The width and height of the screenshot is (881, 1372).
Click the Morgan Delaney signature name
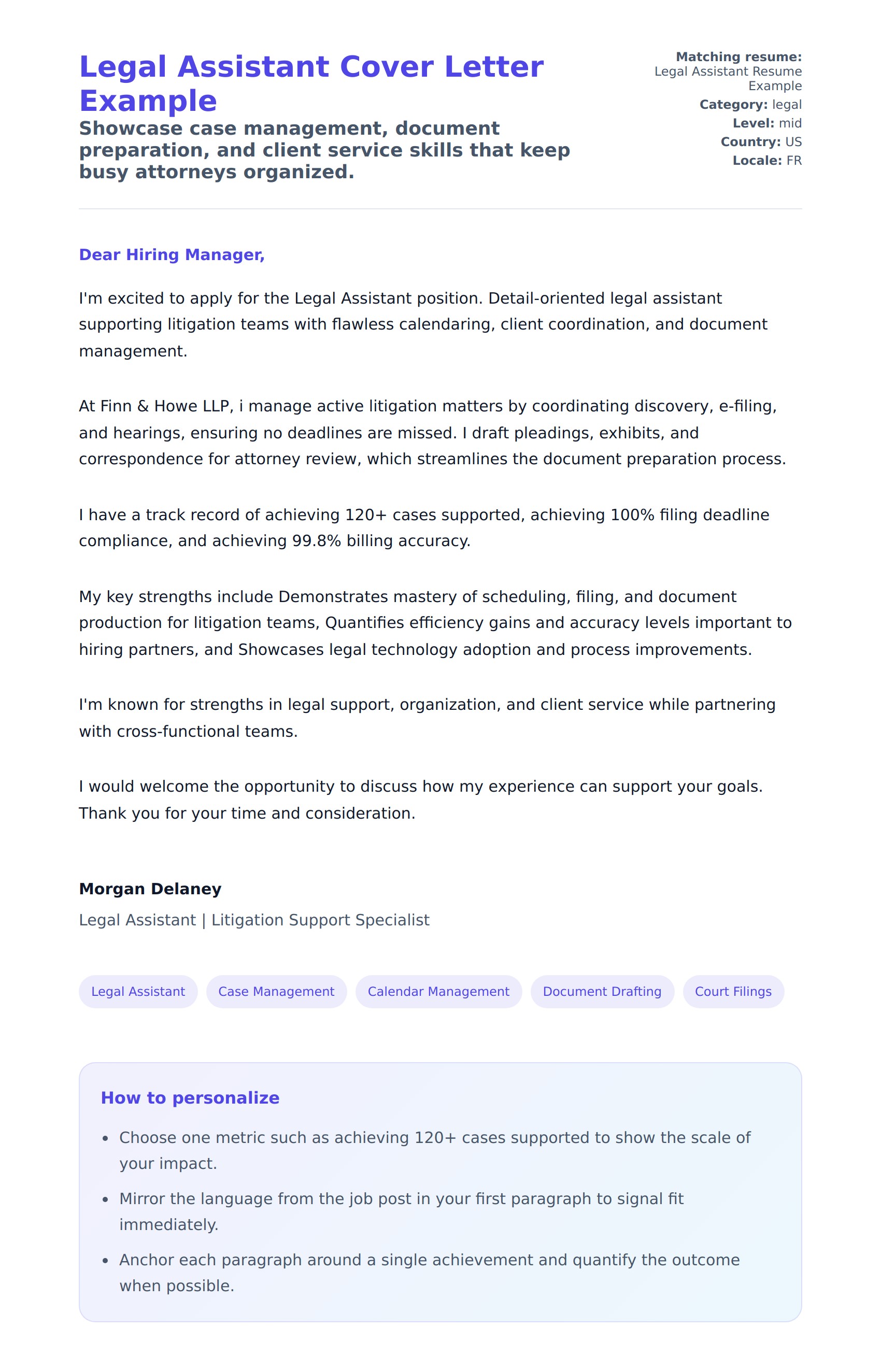[x=150, y=888]
